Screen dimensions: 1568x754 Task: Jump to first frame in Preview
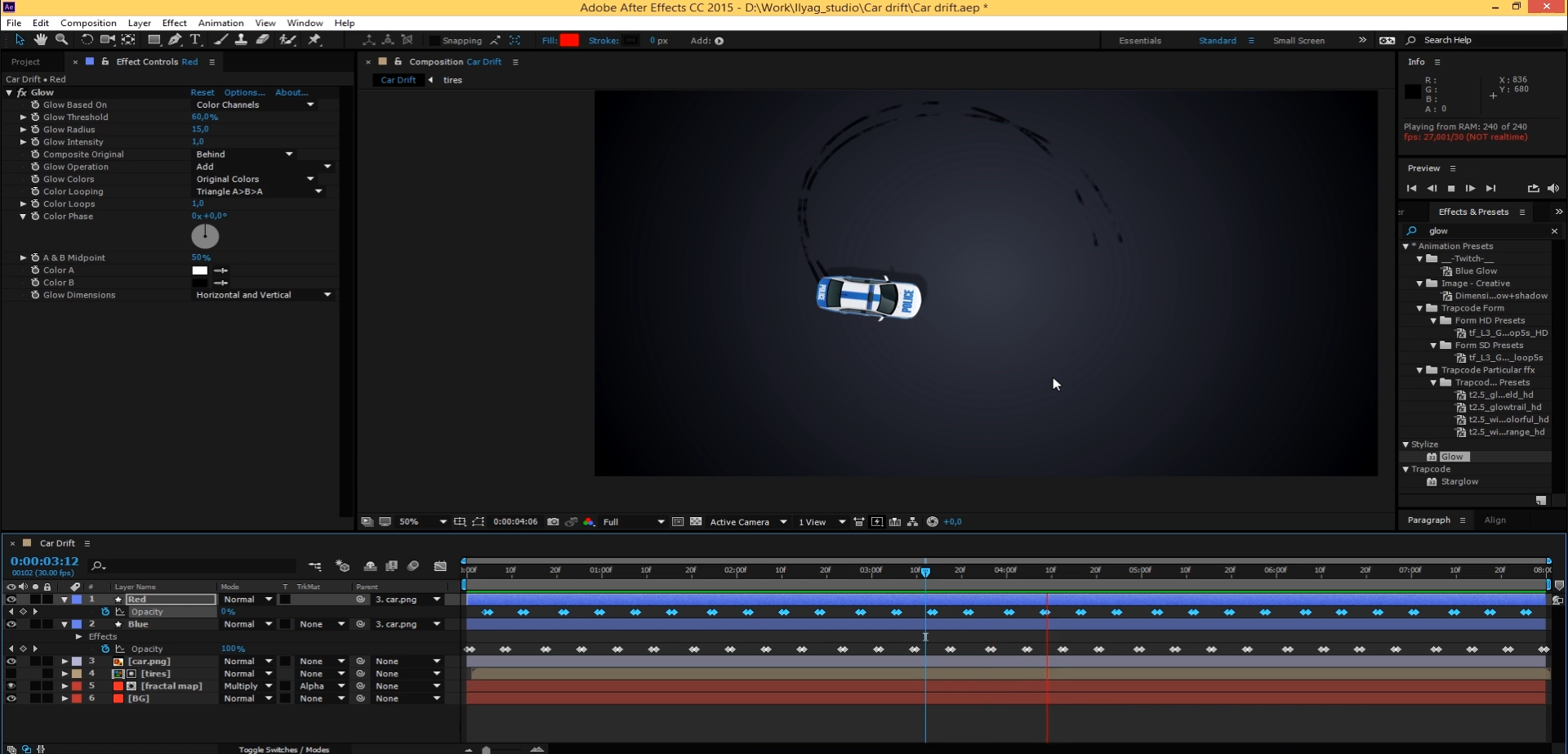pos(1411,189)
